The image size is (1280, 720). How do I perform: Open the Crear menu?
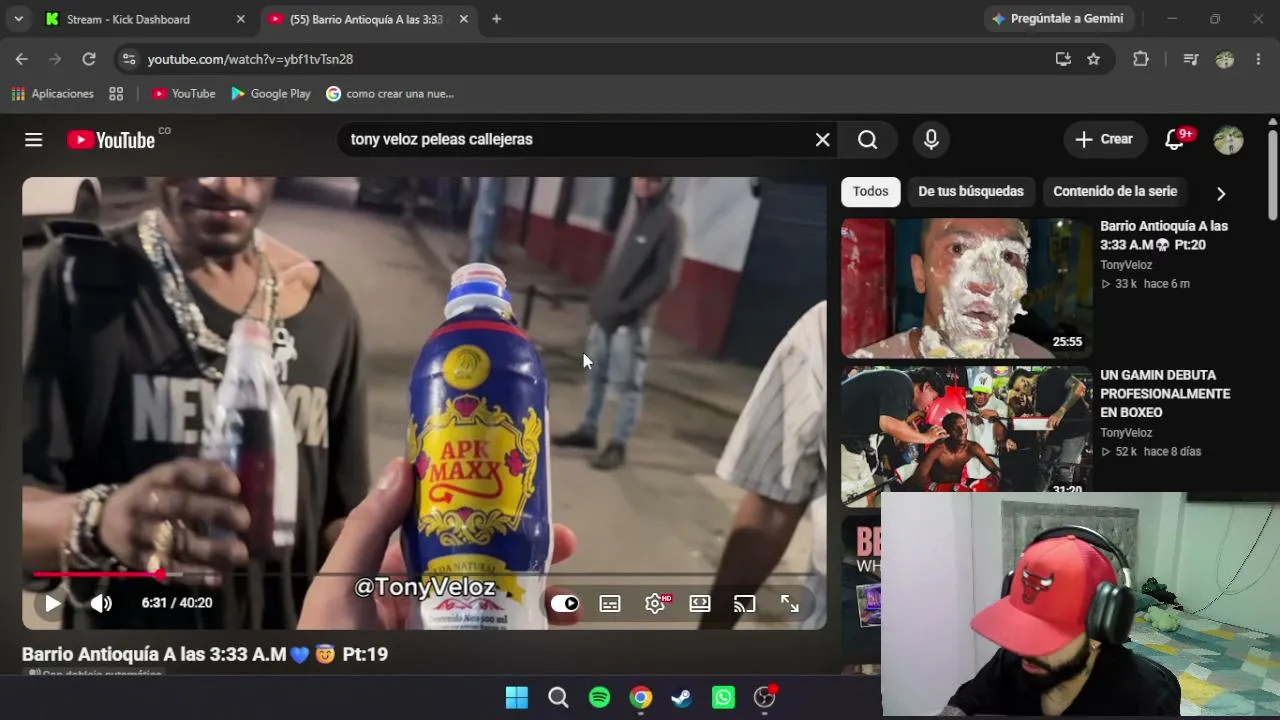pyautogui.click(x=1104, y=140)
